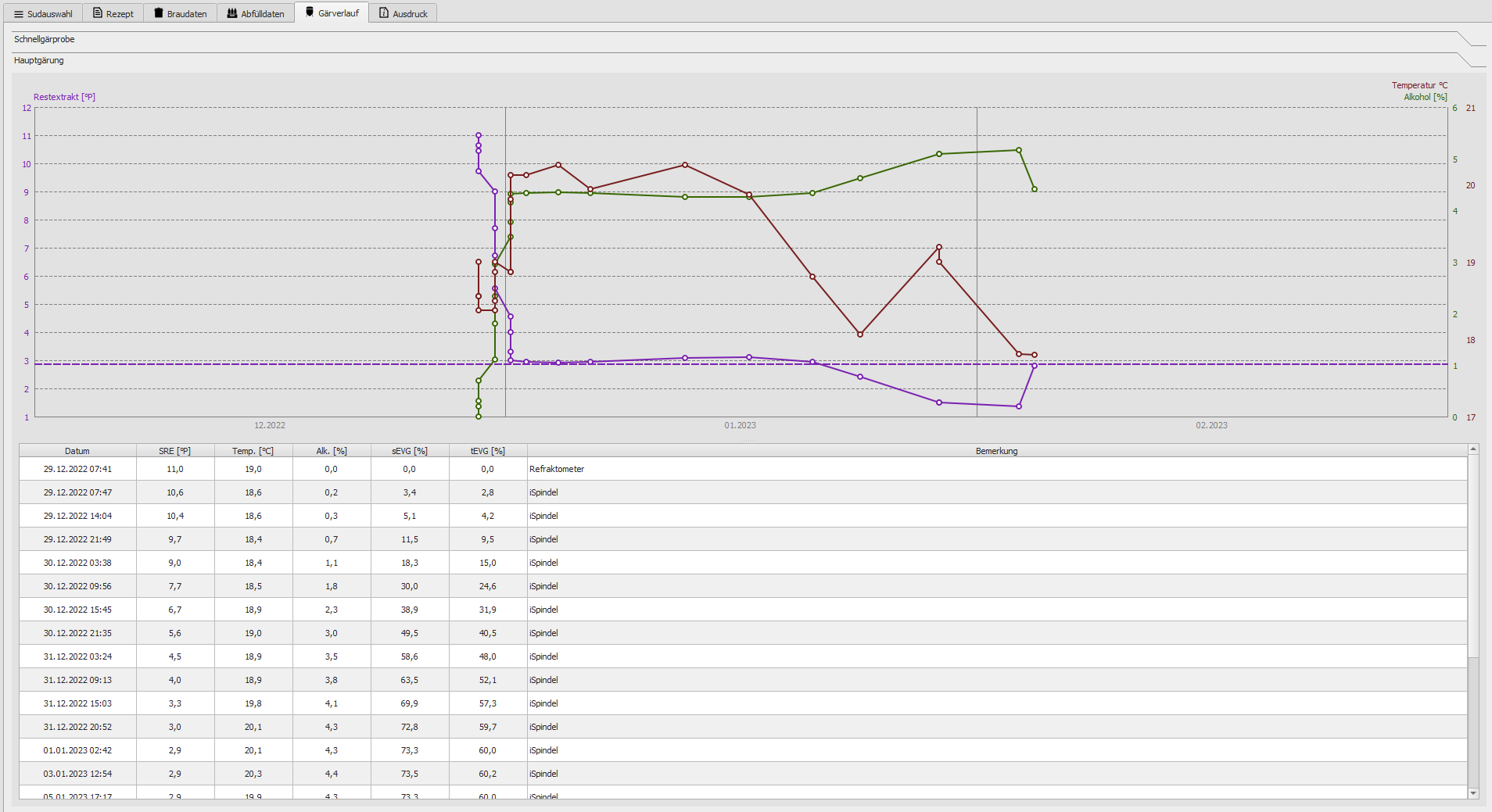Click the splitter handle between chart and table
The height and width of the screenshot is (812, 1492).
click(748, 441)
